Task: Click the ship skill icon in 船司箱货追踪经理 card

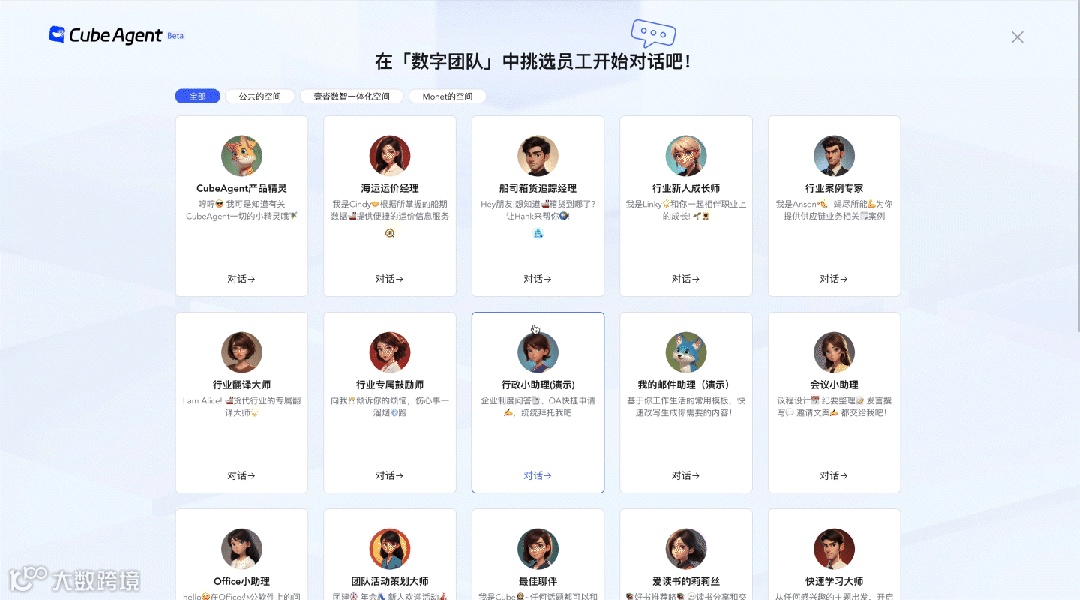Action: (x=538, y=233)
